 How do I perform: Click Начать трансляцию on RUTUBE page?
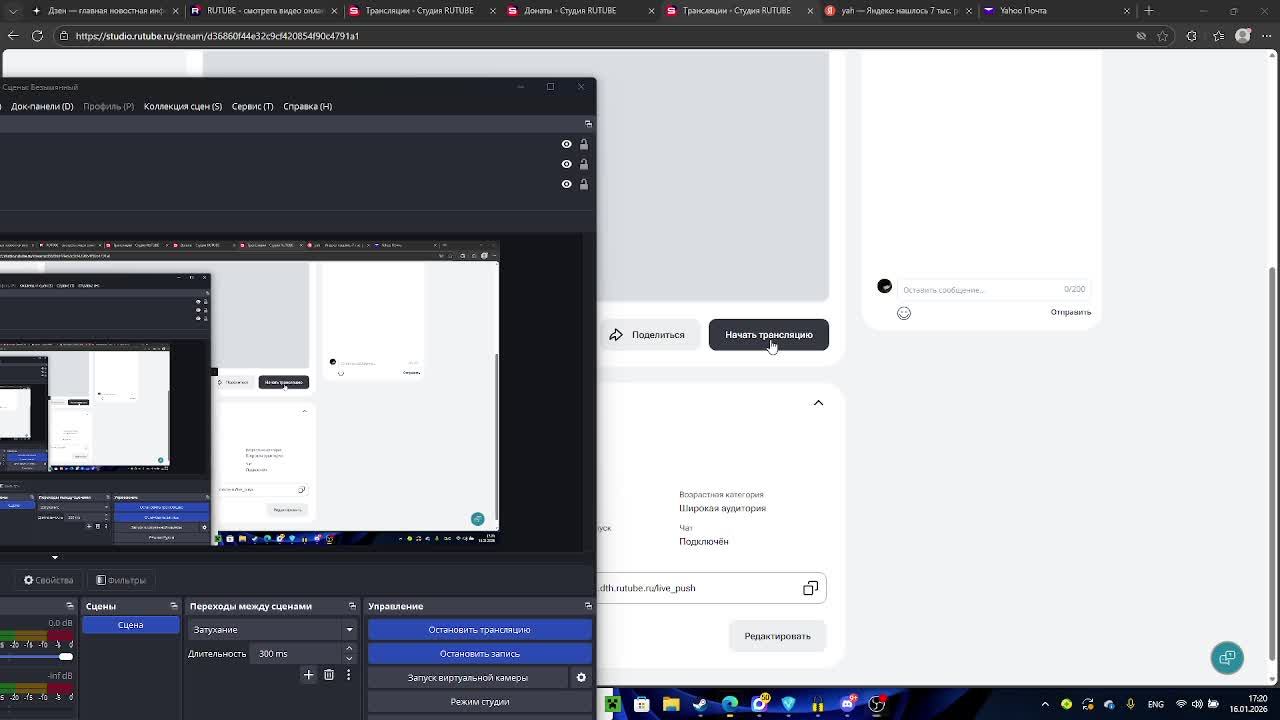coord(768,335)
